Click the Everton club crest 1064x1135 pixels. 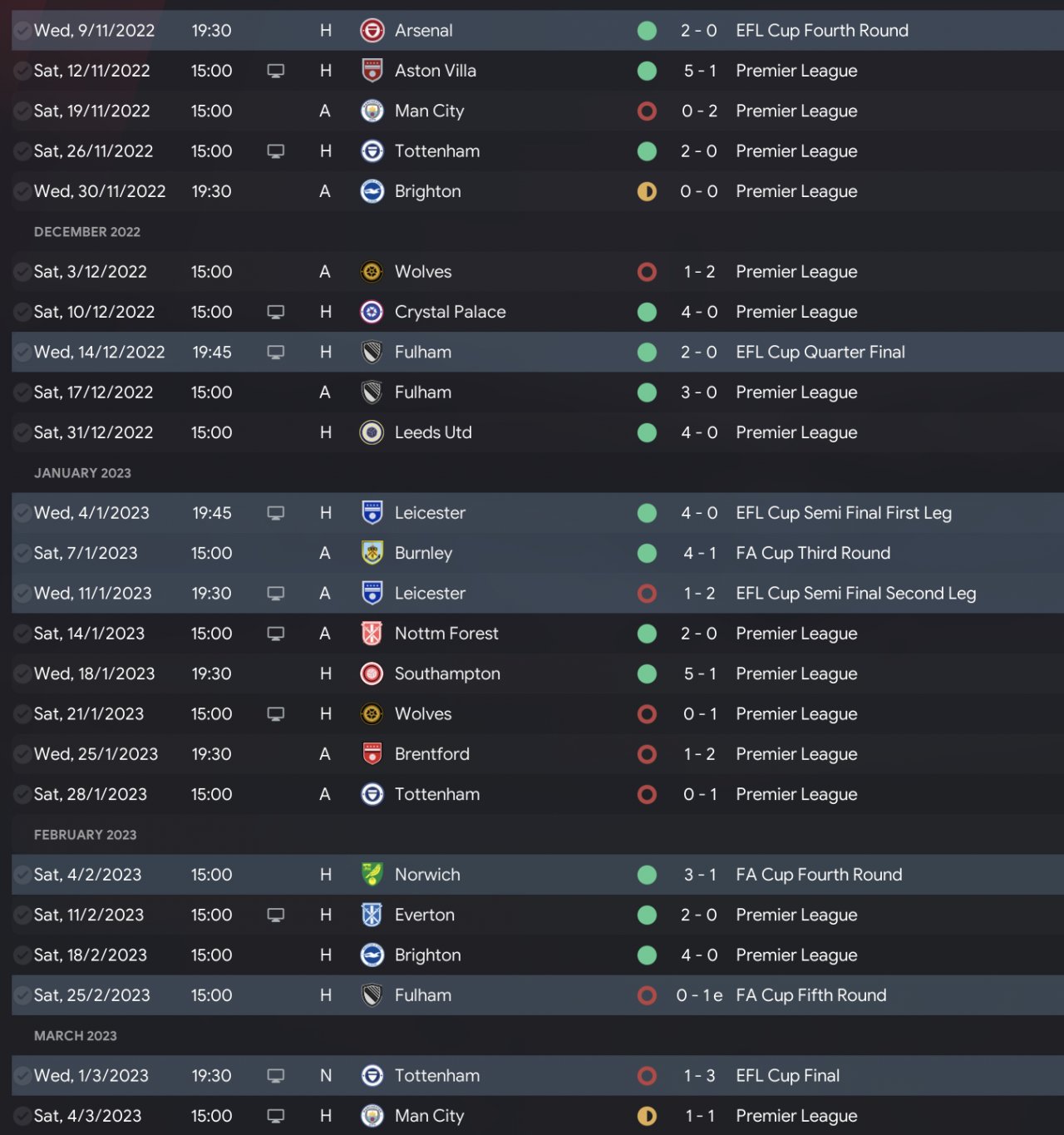click(x=372, y=915)
